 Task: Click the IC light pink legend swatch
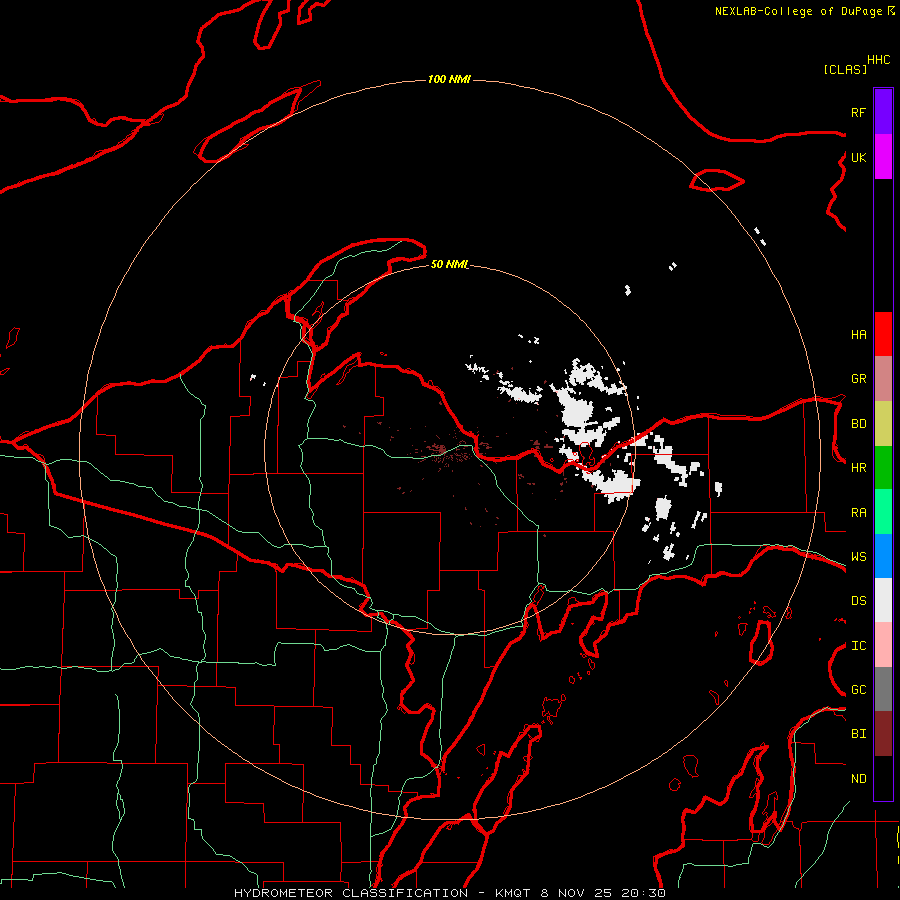883,645
